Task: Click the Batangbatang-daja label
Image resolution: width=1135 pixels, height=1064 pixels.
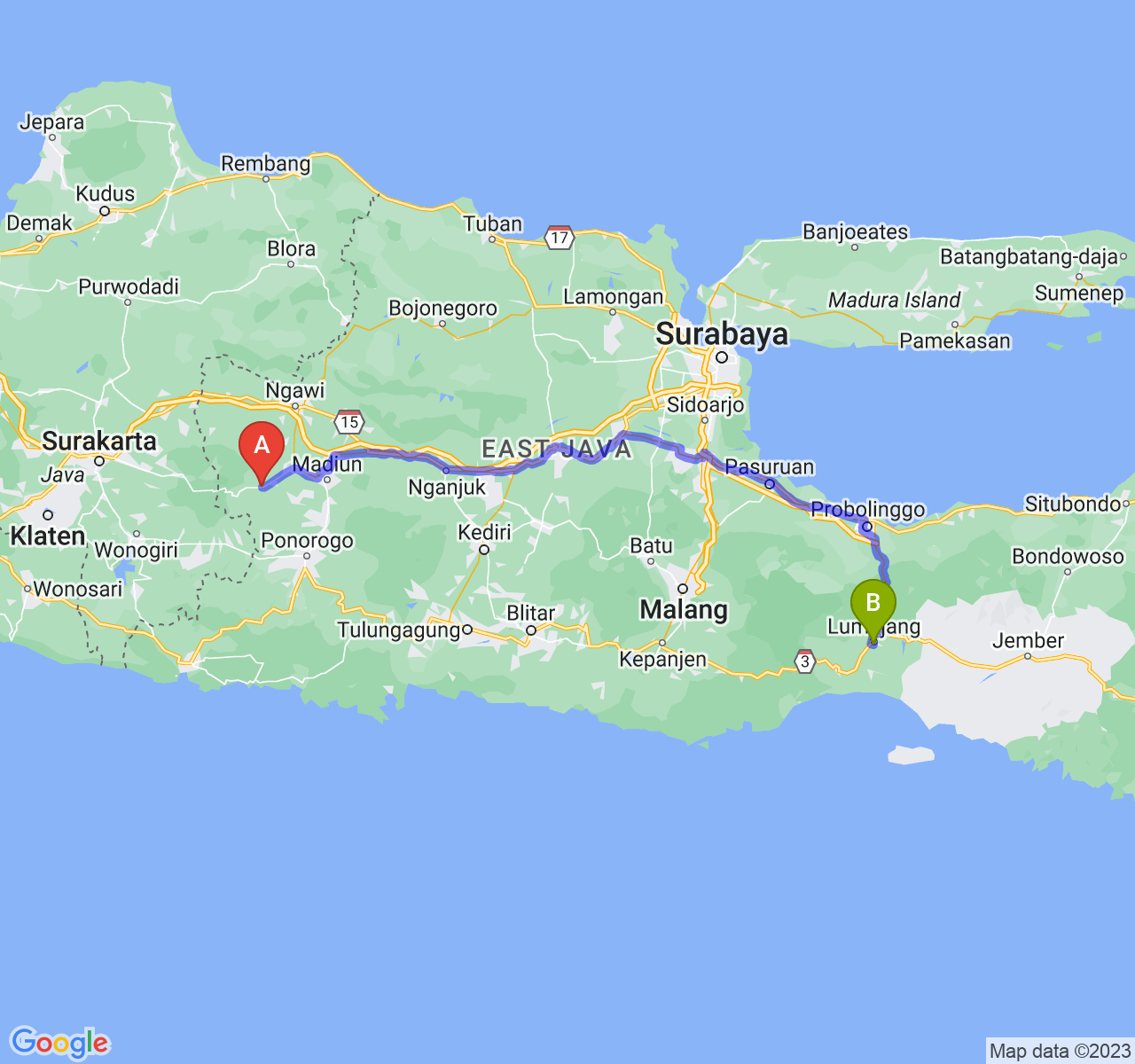Action: point(1029,257)
